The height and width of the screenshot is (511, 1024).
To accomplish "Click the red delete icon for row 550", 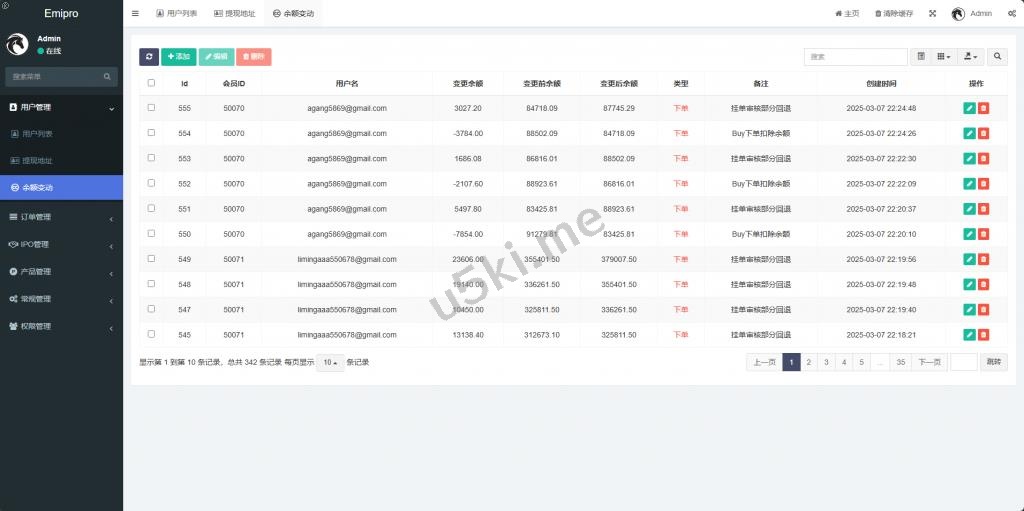I will tap(983, 234).
